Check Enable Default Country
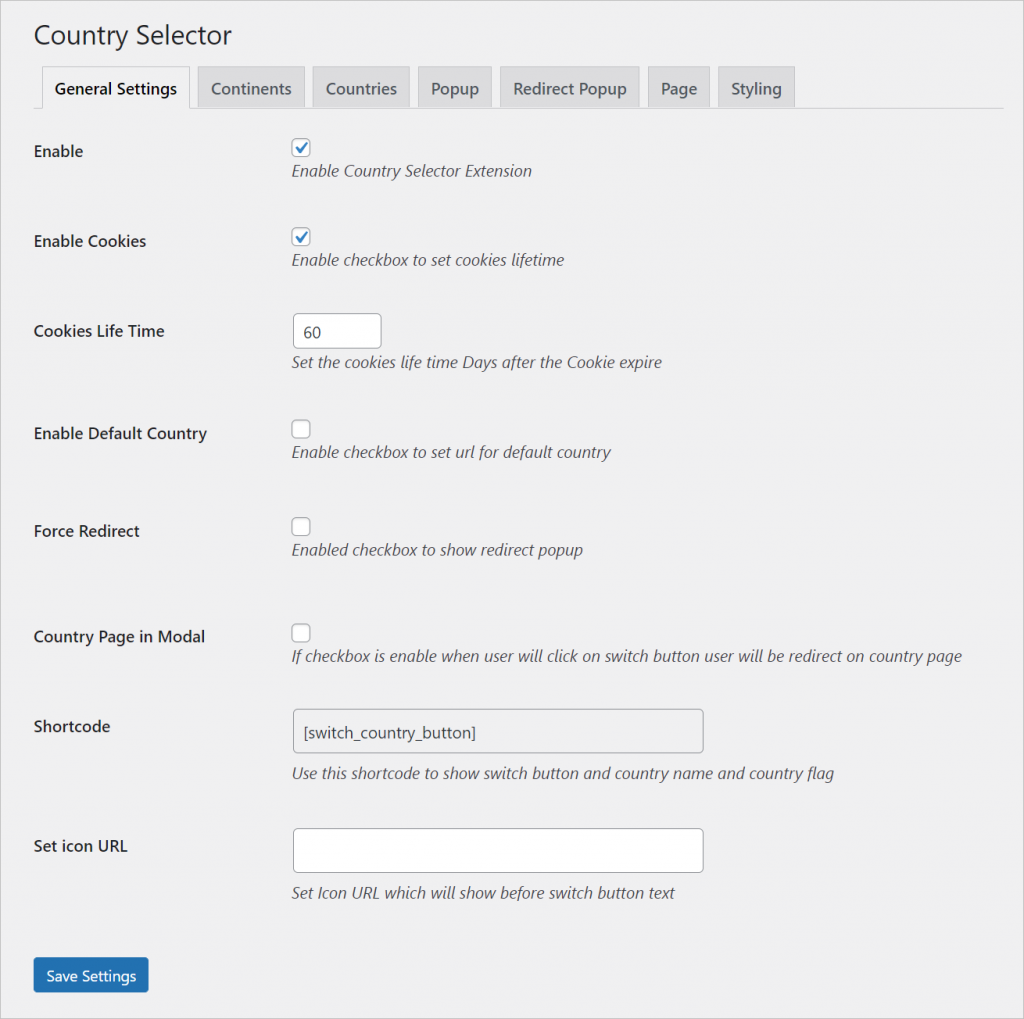The width and height of the screenshot is (1024, 1019). [x=301, y=428]
